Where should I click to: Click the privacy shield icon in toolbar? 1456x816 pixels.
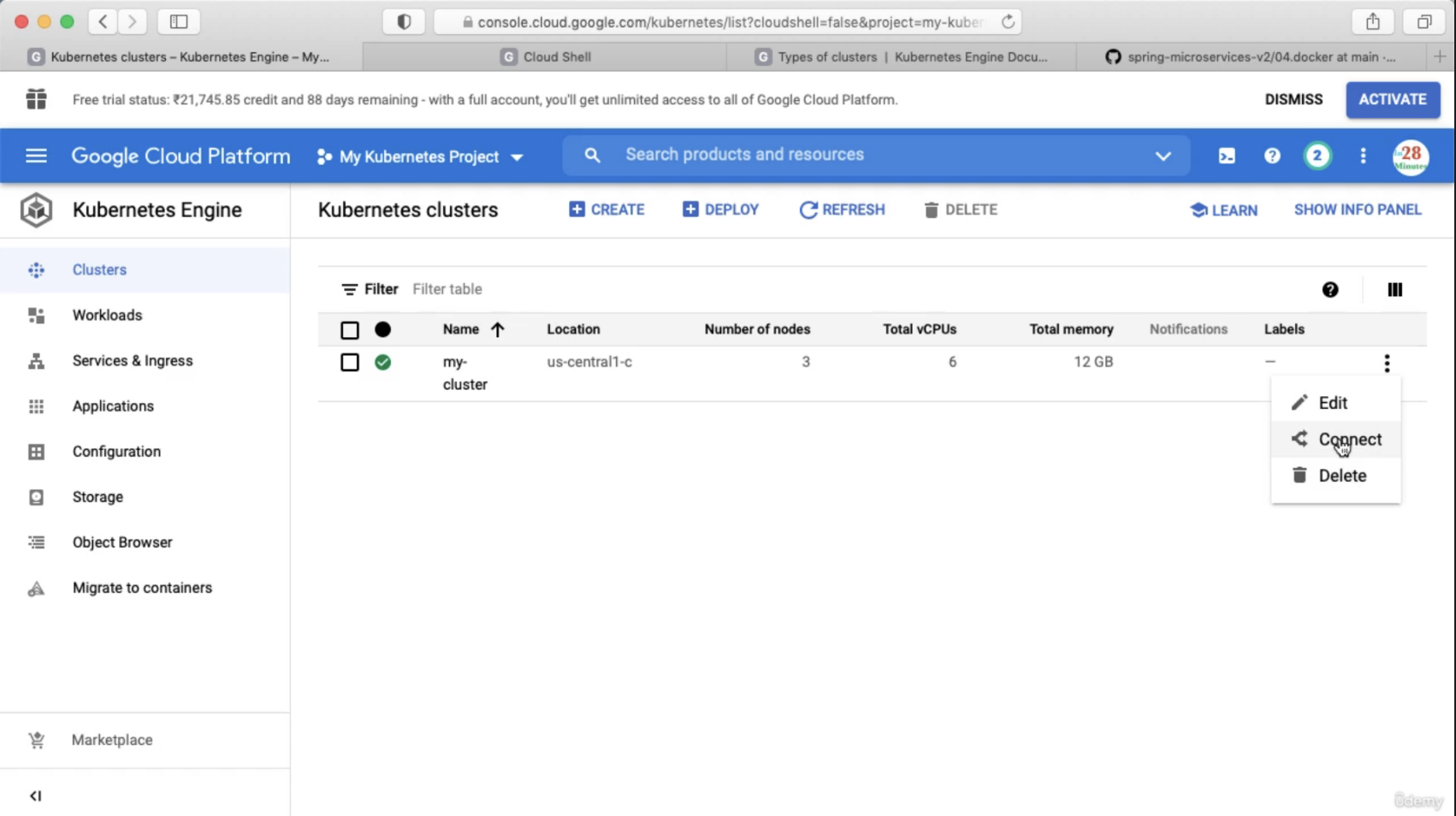coord(404,22)
